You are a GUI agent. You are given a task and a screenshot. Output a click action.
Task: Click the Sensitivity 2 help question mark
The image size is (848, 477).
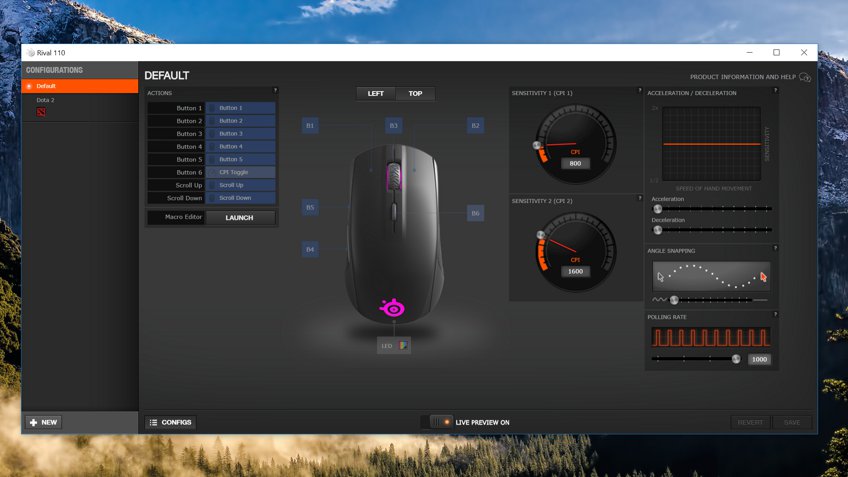640,198
